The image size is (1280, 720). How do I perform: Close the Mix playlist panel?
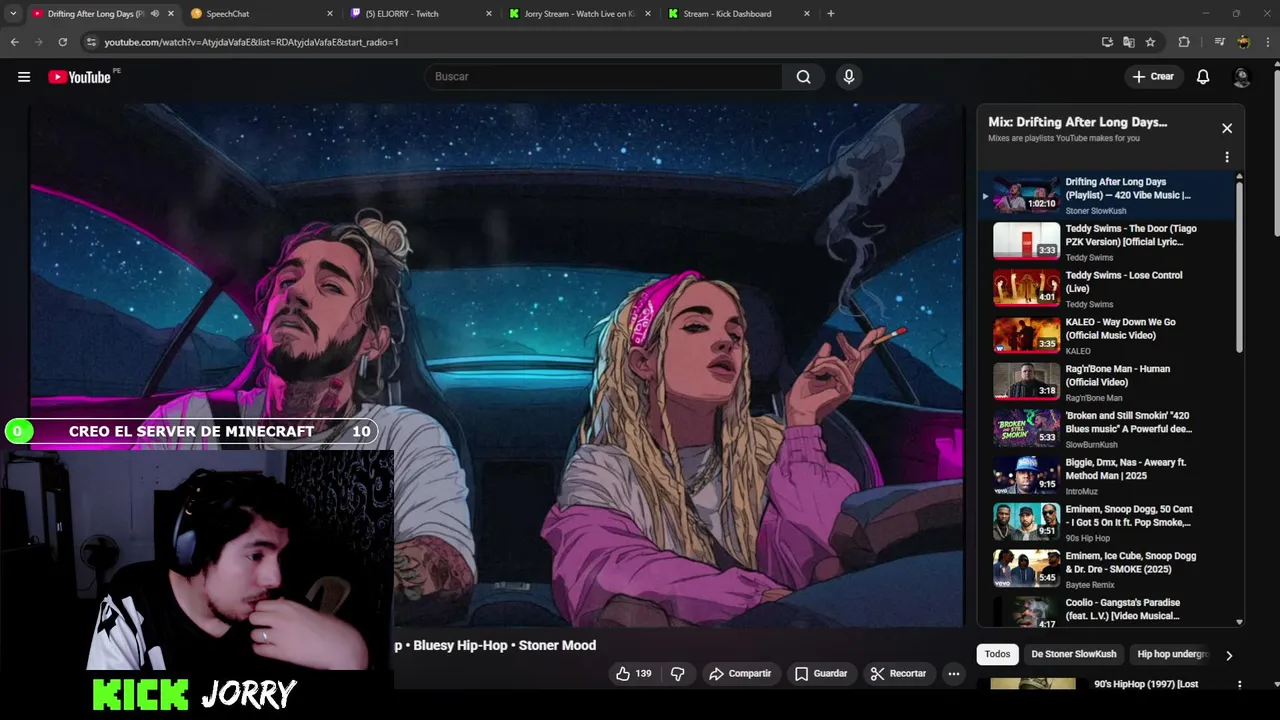(x=1227, y=128)
